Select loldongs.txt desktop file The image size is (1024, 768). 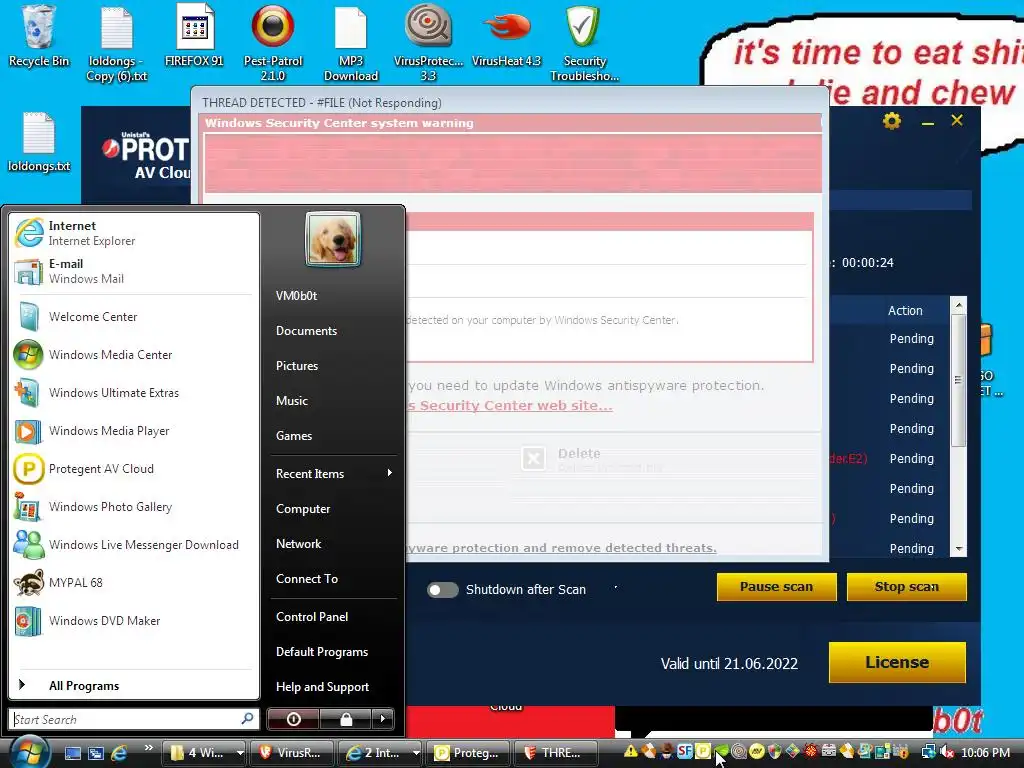point(39,142)
